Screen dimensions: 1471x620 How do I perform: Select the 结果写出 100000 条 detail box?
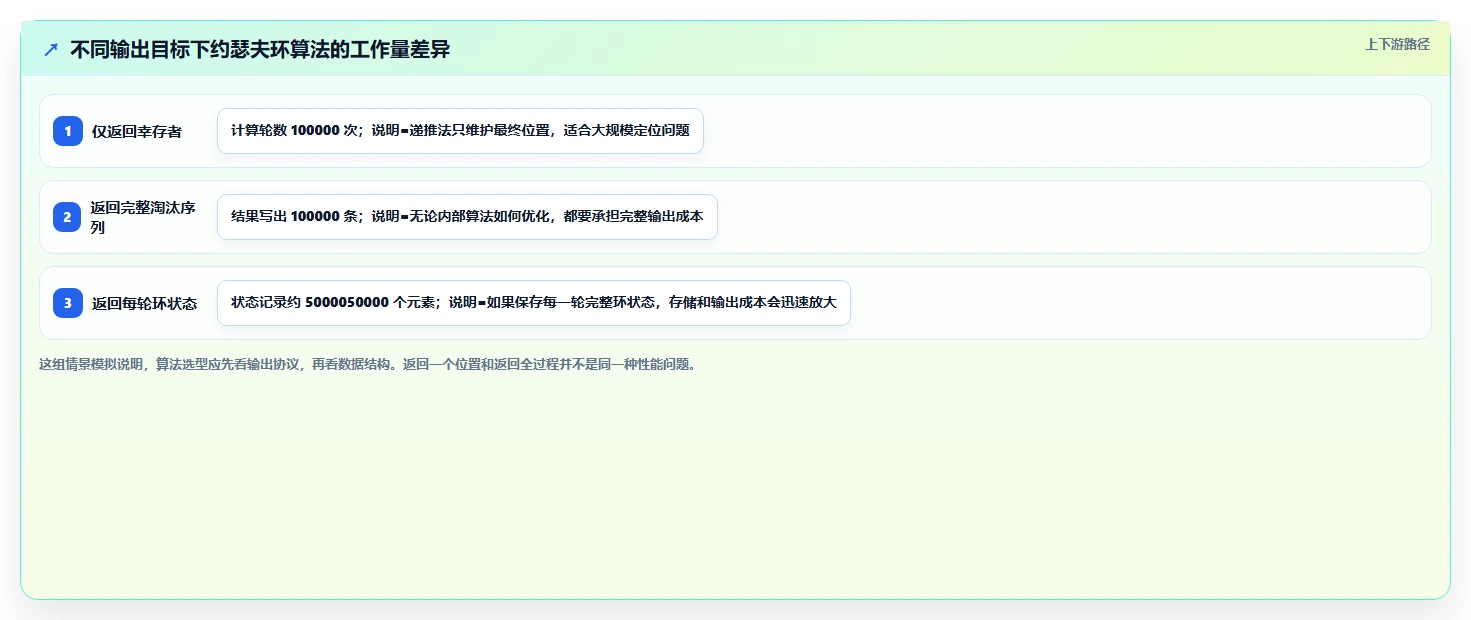467,217
